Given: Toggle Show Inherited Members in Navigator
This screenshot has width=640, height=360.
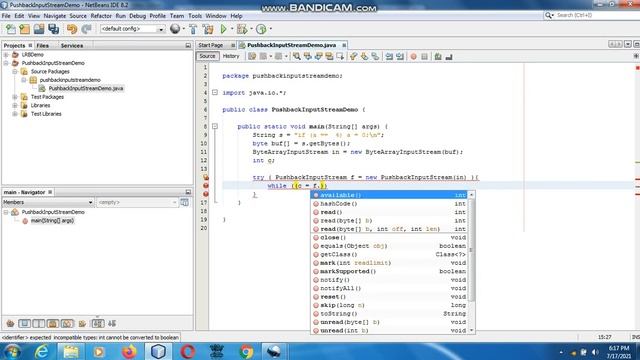Looking at the screenshot, I should pos(10,324).
